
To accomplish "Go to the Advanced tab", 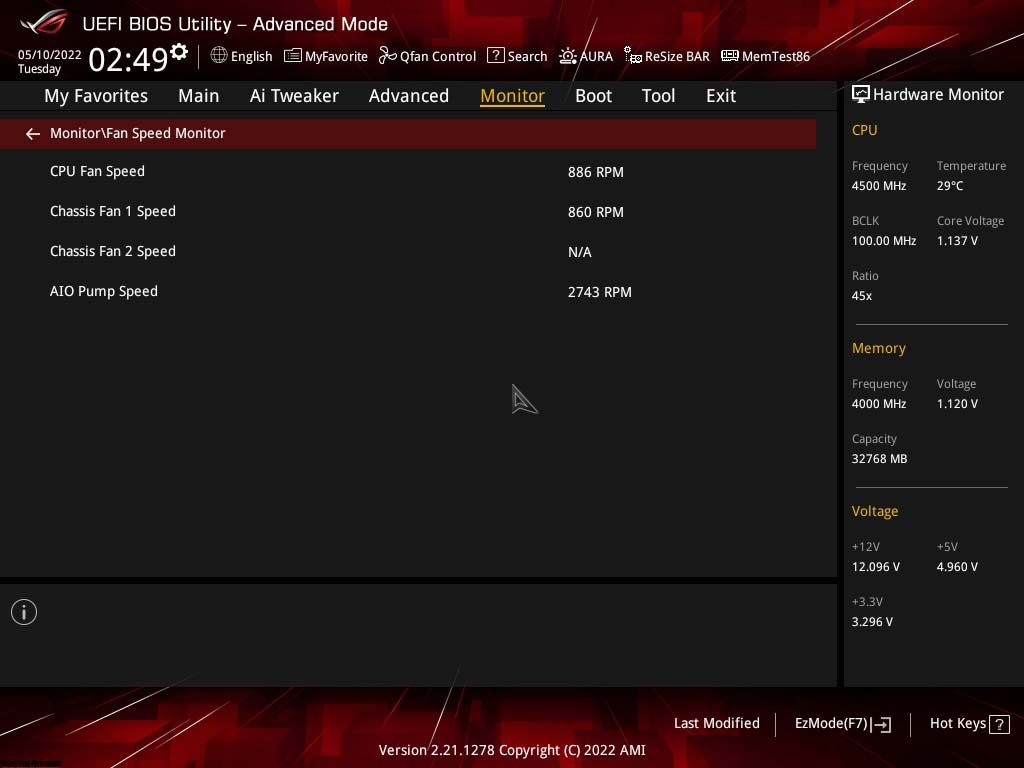I will coord(409,96).
